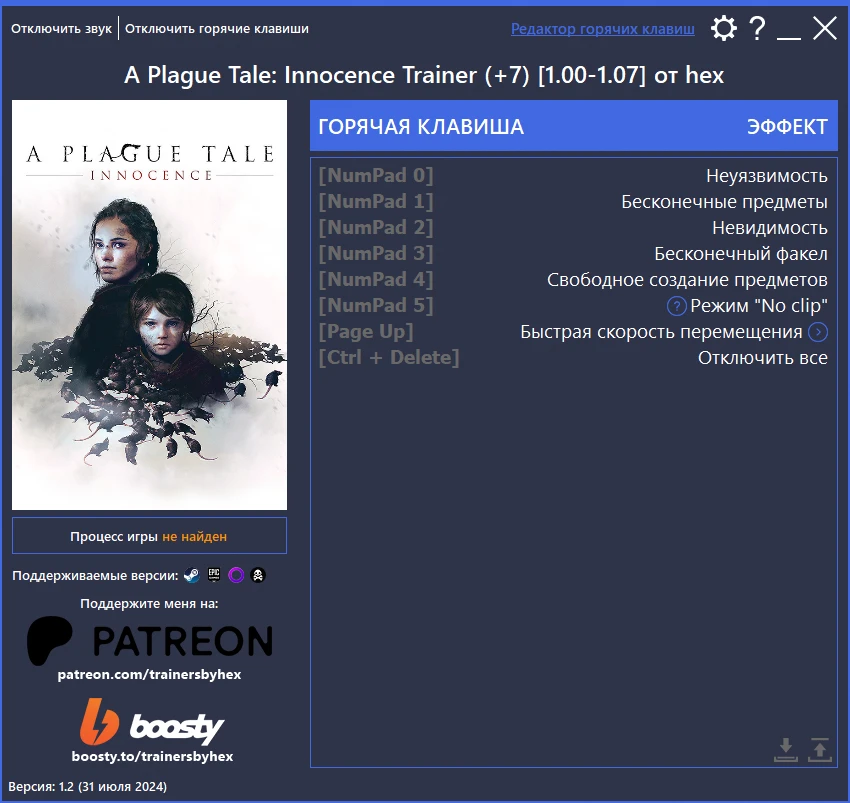Click the game cover artwork

pyautogui.click(x=149, y=304)
